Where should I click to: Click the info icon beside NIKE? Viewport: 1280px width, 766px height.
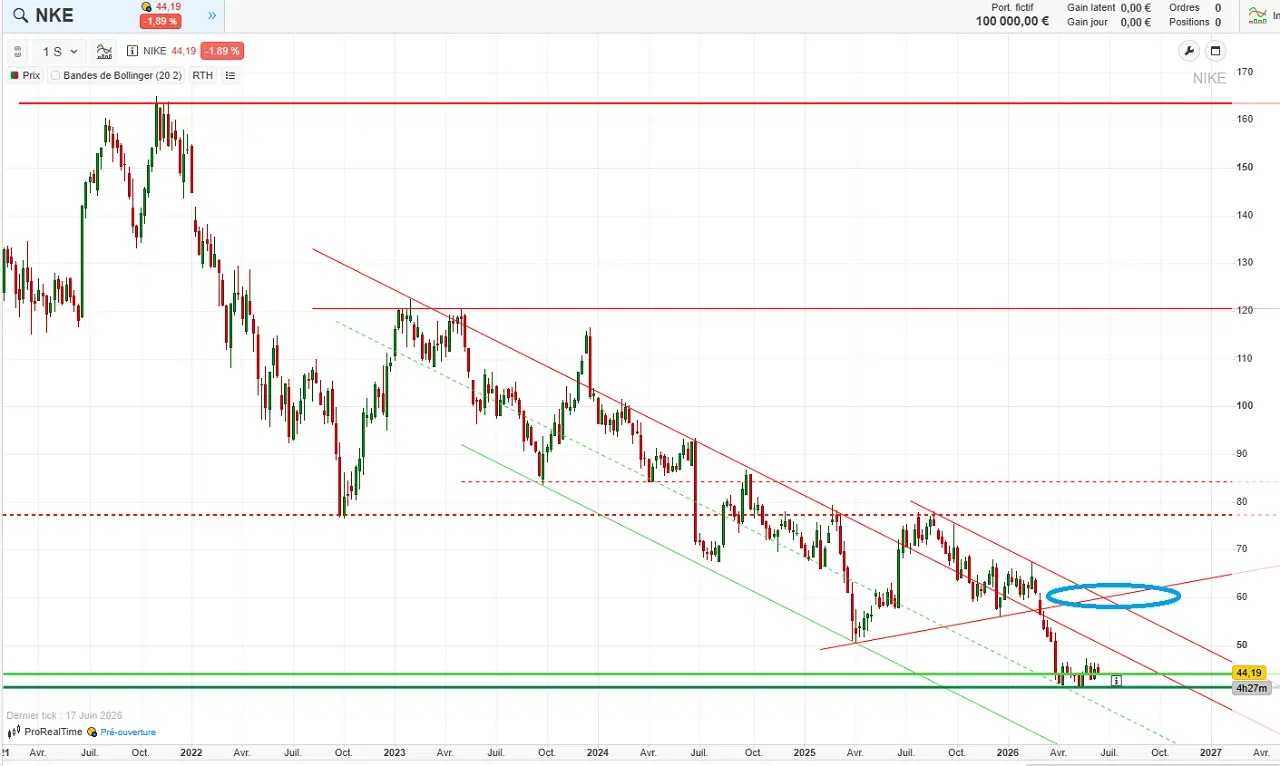[x=133, y=51]
